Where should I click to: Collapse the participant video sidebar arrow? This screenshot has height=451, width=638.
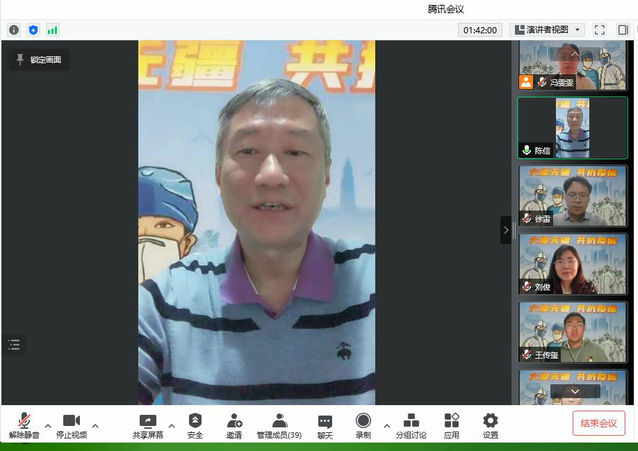(505, 230)
